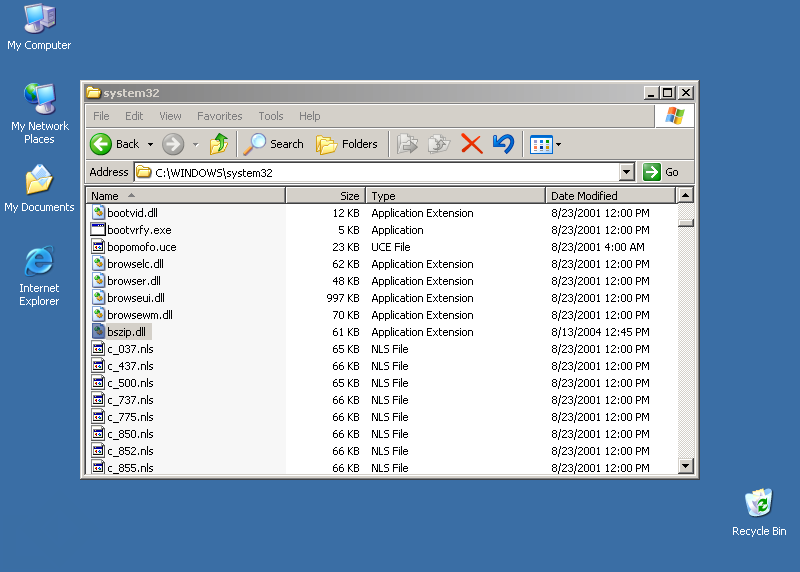This screenshot has height=572, width=800.
Task: Click the Windows flag logo
Action: [674, 116]
